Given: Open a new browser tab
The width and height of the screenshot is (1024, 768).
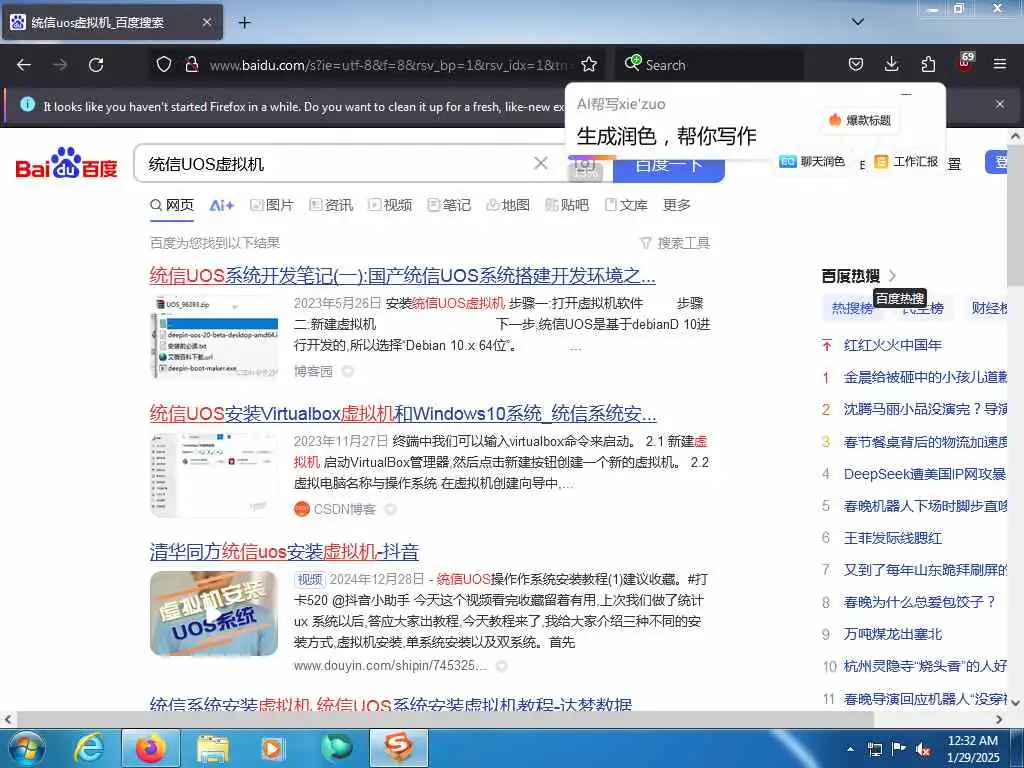Looking at the screenshot, I should point(244,23).
